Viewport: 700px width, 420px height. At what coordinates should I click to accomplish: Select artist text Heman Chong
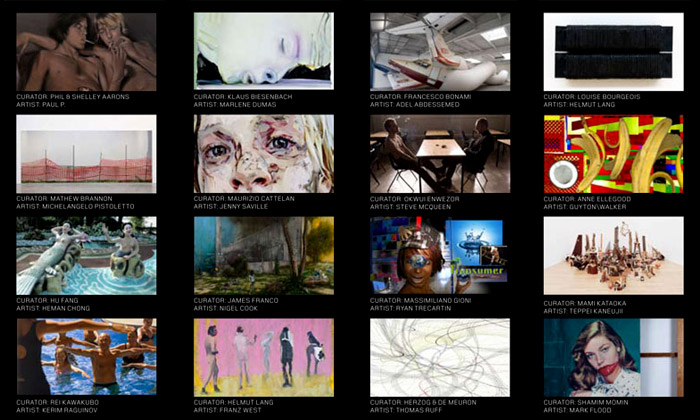tap(53, 308)
